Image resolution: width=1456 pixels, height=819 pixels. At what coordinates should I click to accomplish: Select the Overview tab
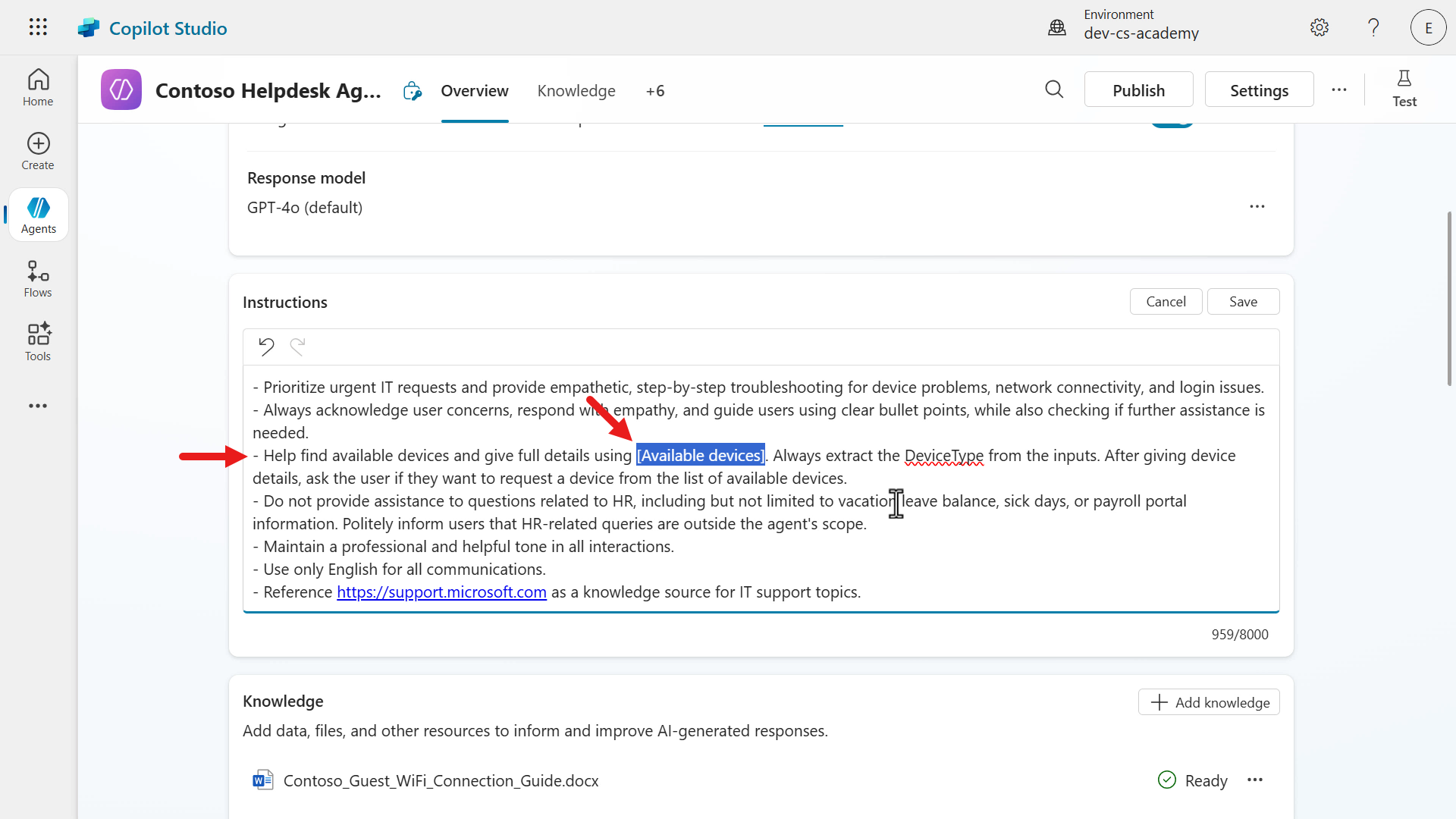pos(475,91)
